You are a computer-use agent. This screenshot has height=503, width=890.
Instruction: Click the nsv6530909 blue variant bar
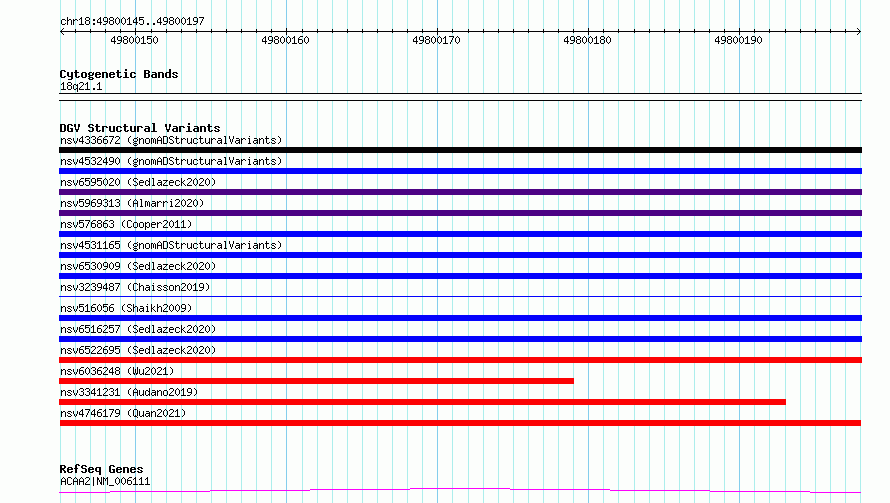tap(460, 276)
